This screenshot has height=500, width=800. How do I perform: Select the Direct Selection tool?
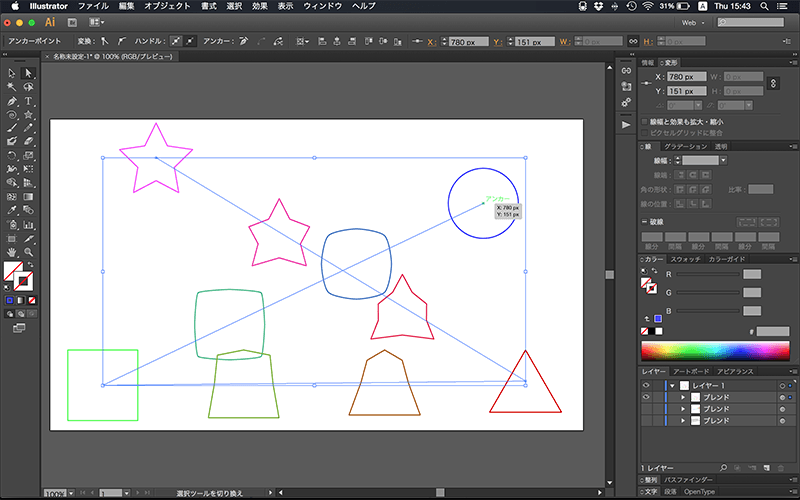point(28,73)
